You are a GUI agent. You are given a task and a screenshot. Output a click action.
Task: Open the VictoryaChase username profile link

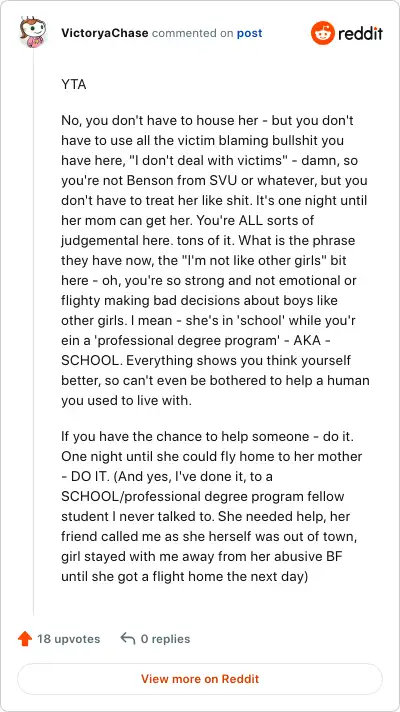pos(104,33)
